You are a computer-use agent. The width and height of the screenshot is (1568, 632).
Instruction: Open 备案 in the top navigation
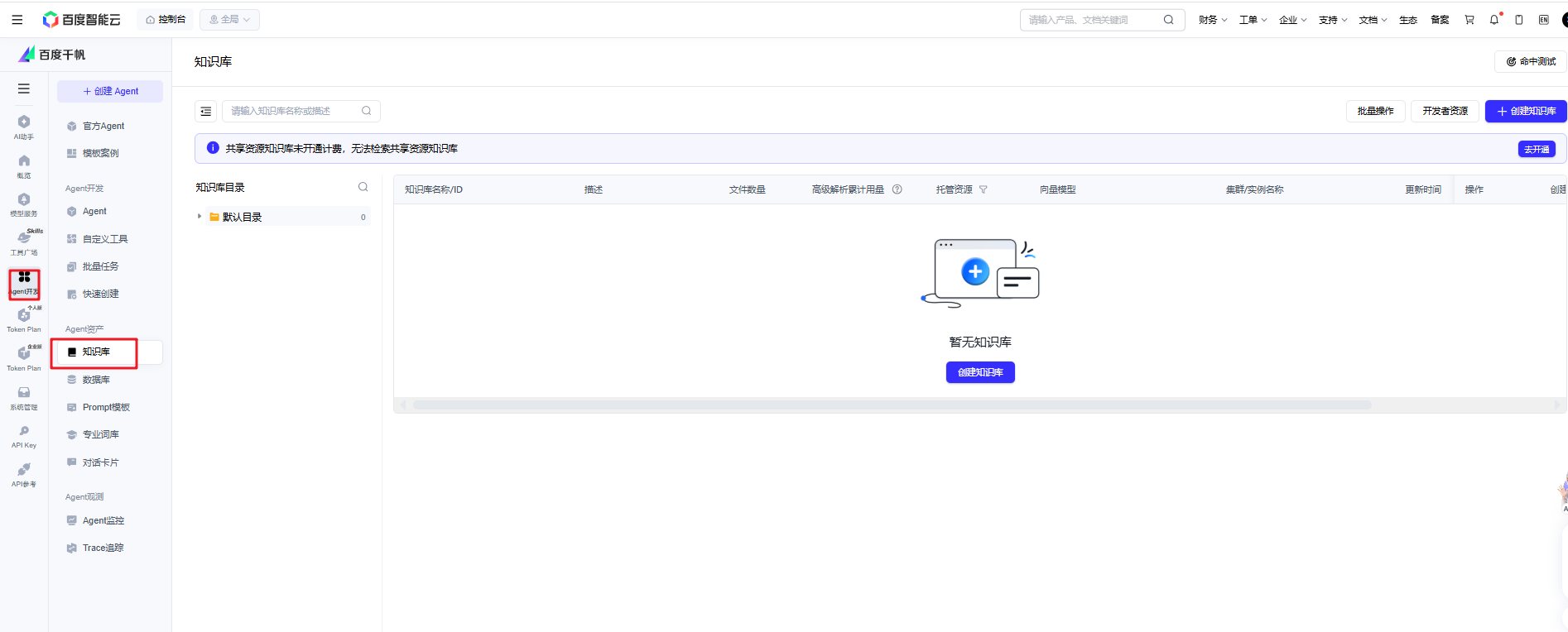[1440, 20]
